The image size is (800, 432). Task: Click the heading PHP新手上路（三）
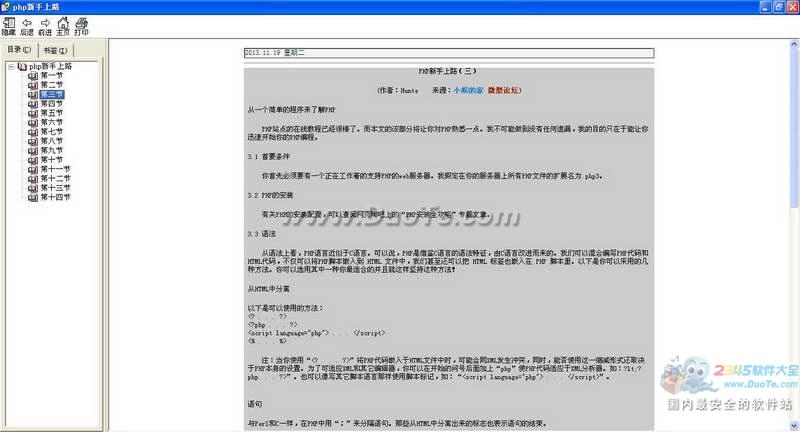447,71
